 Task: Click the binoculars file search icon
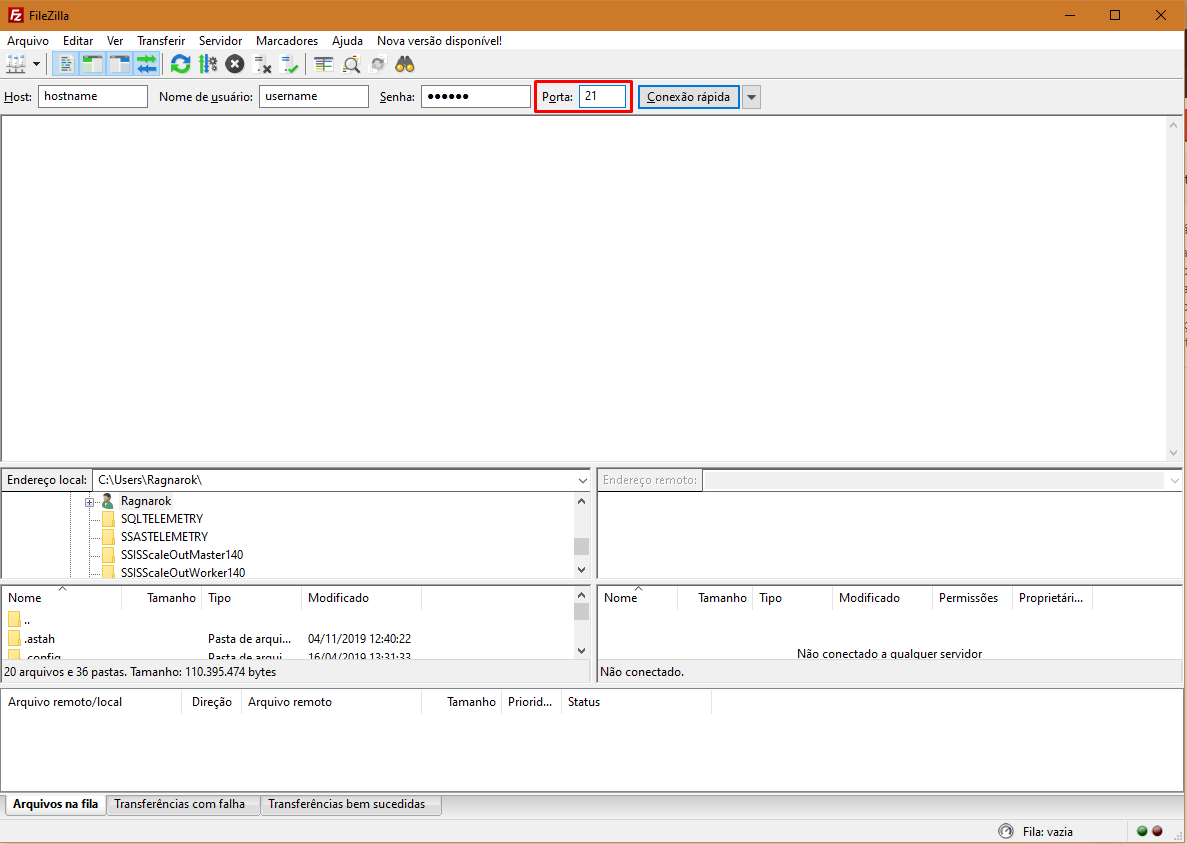405,64
